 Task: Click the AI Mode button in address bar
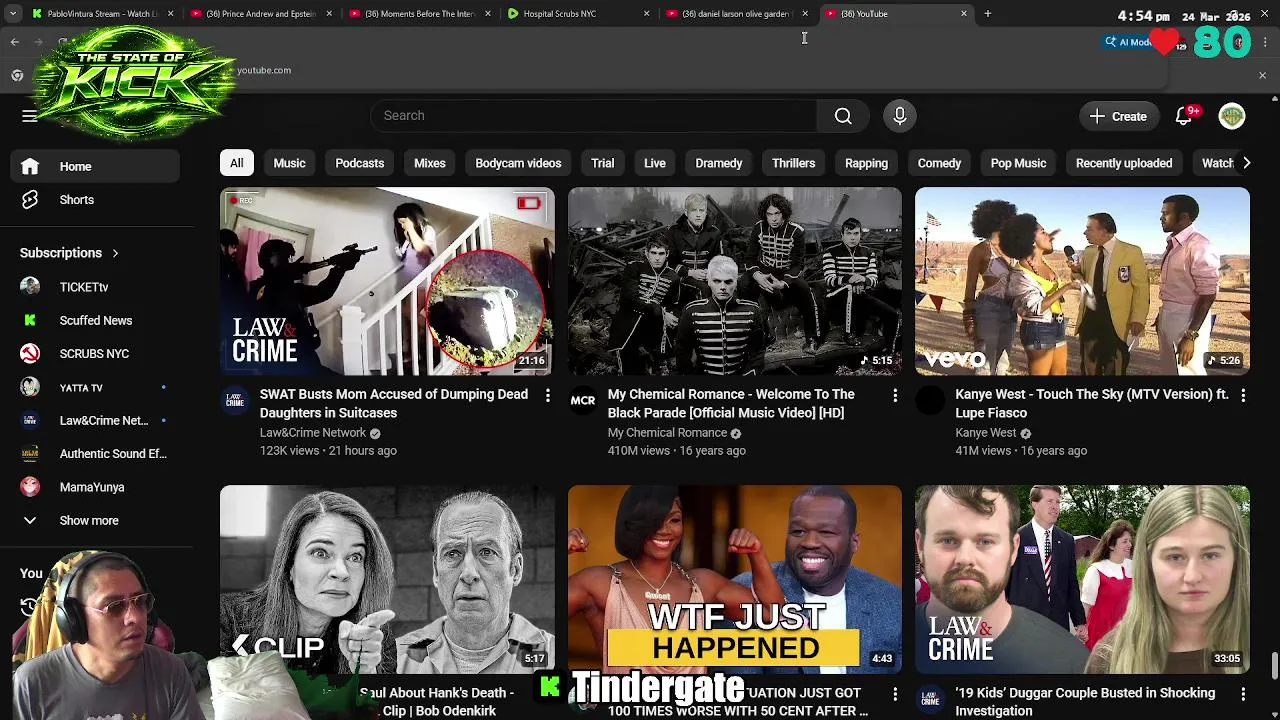1128,42
